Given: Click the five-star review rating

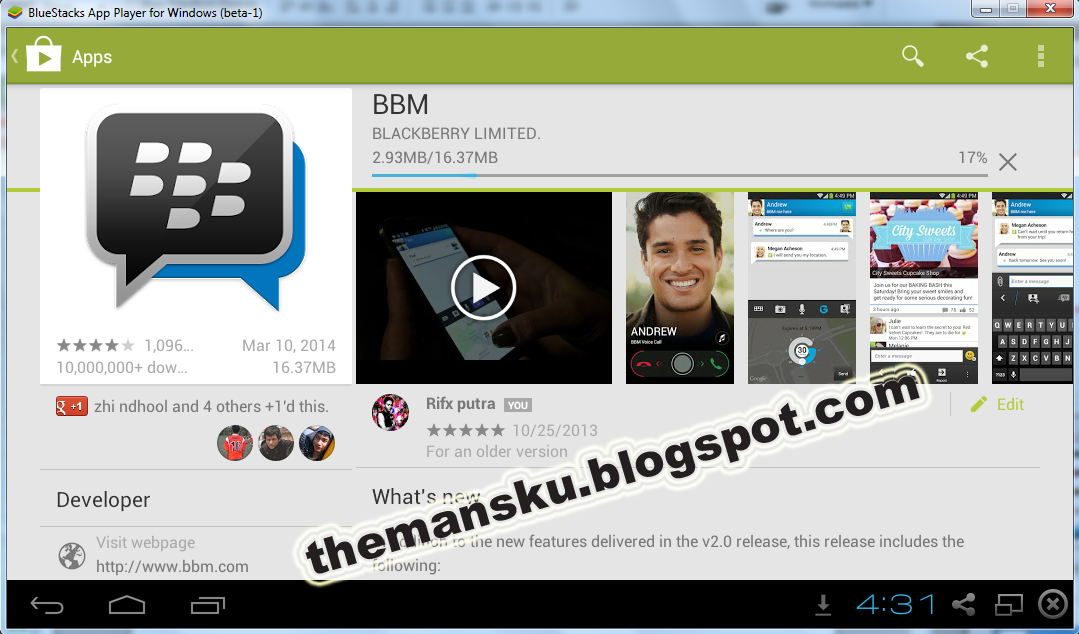Looking at the screenshot, I should coord(466,431).
